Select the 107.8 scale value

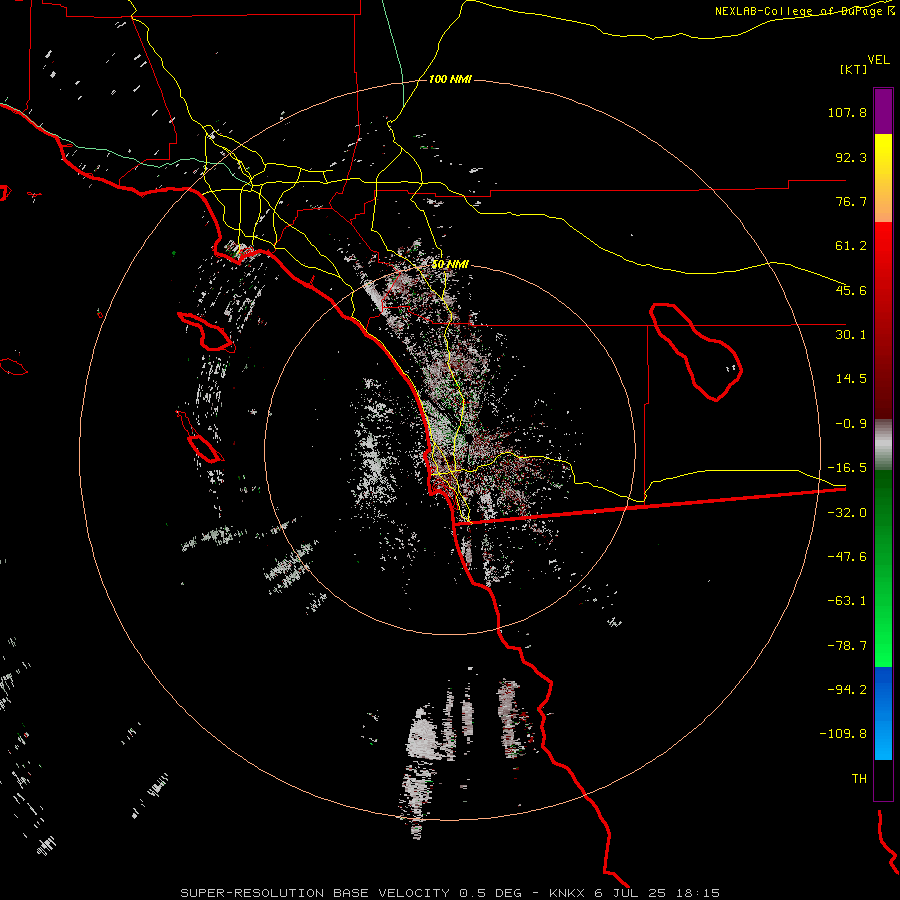(847, 112)
